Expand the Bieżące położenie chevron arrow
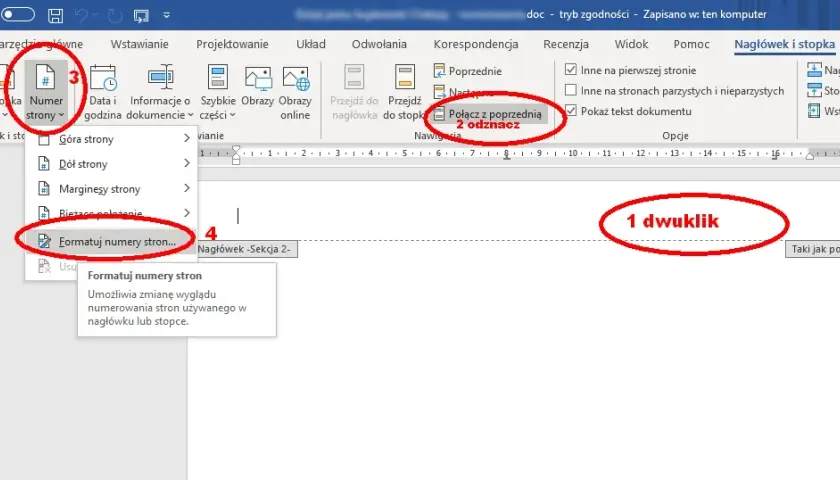 (186, 213)
